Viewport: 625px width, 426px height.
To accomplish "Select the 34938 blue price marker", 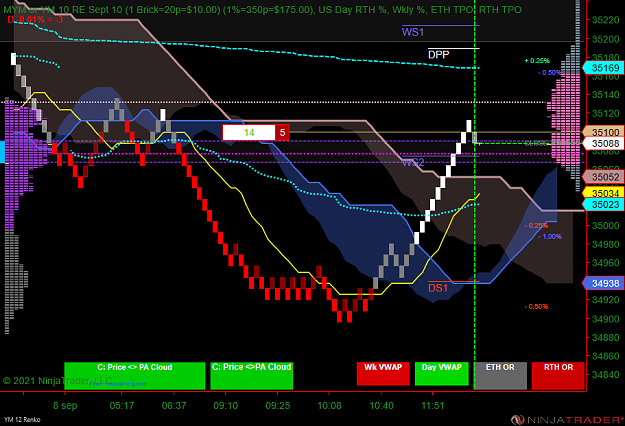I will (x=604, y=283).
